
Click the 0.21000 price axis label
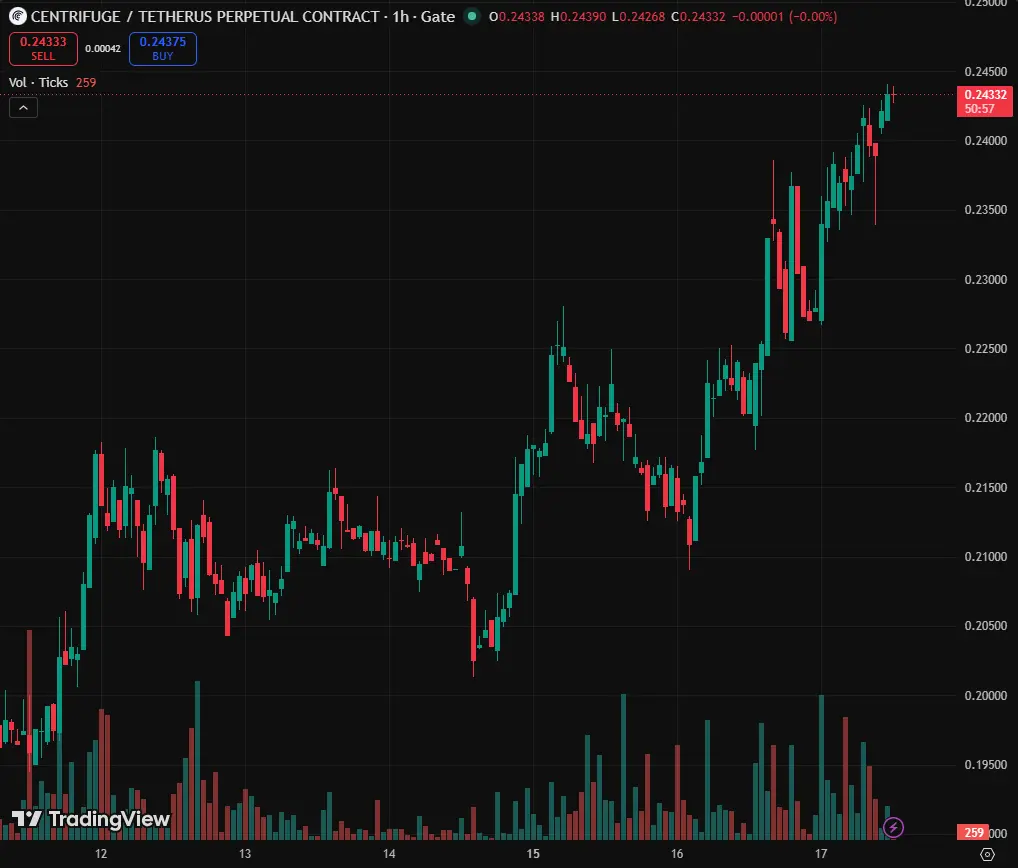click(x=986, y=556)
